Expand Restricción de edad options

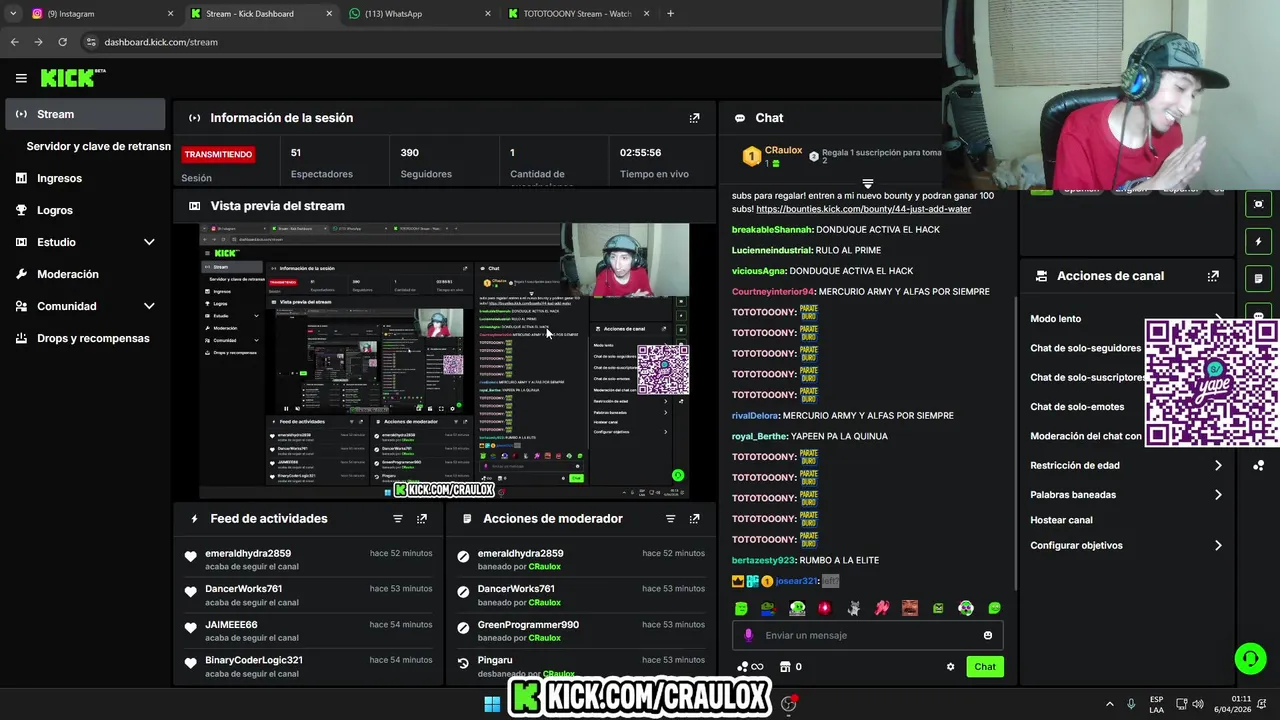pos(1218,465)
